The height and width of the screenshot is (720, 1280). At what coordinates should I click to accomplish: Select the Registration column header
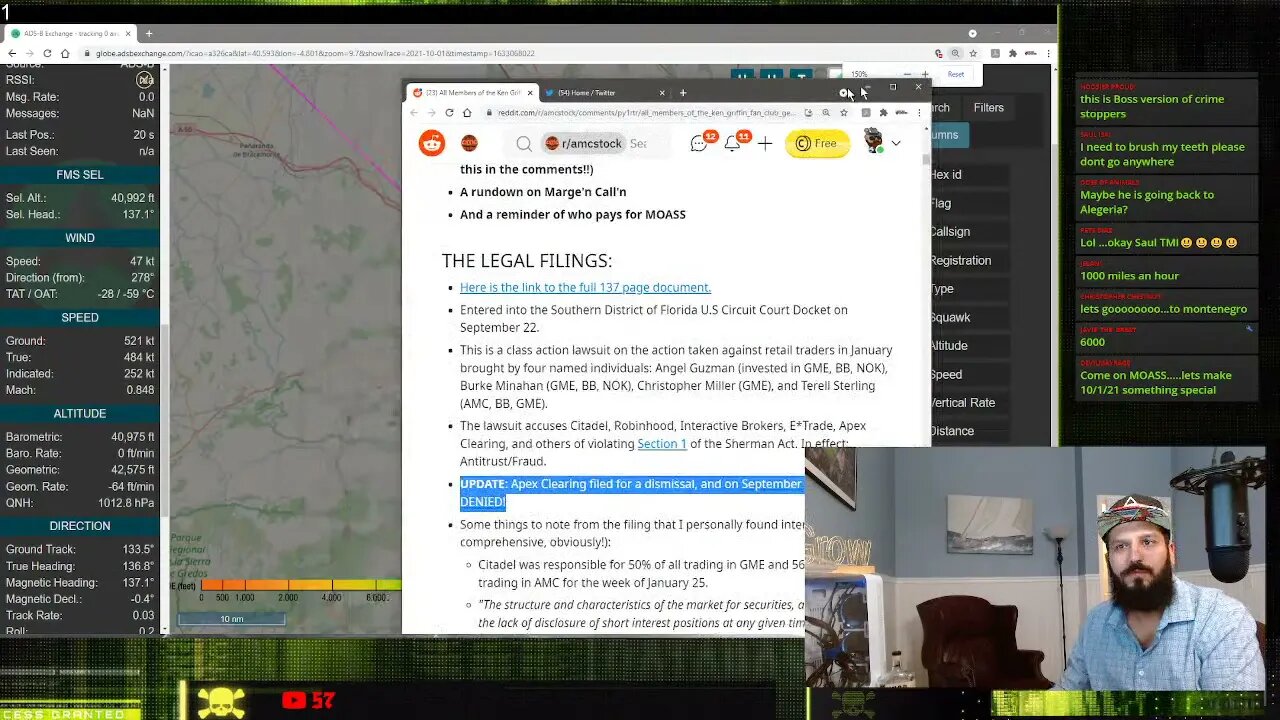pos(961,260)
